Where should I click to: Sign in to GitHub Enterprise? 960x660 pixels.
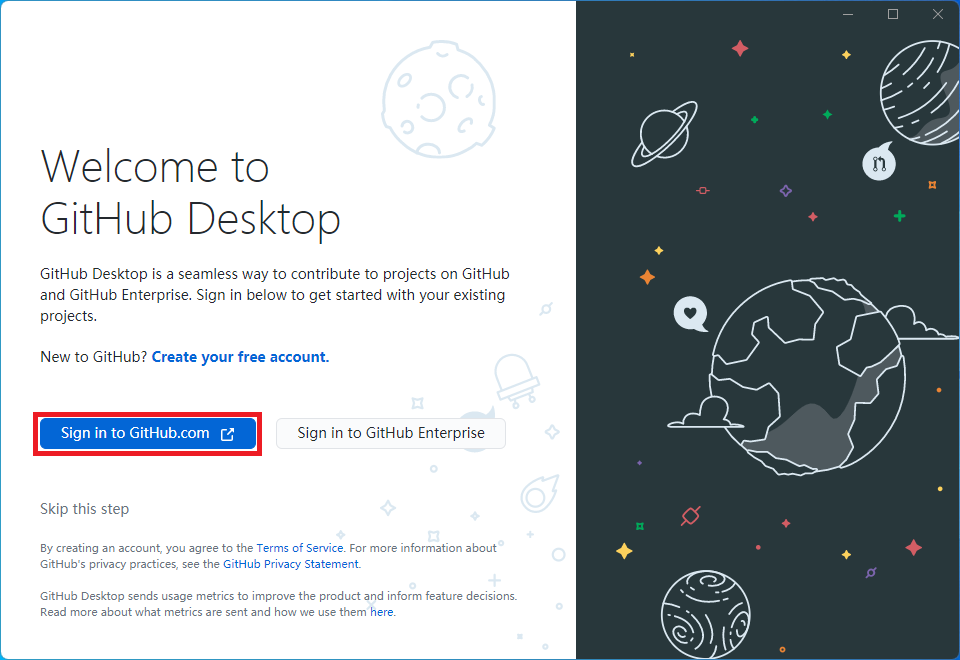click(390, 433)
